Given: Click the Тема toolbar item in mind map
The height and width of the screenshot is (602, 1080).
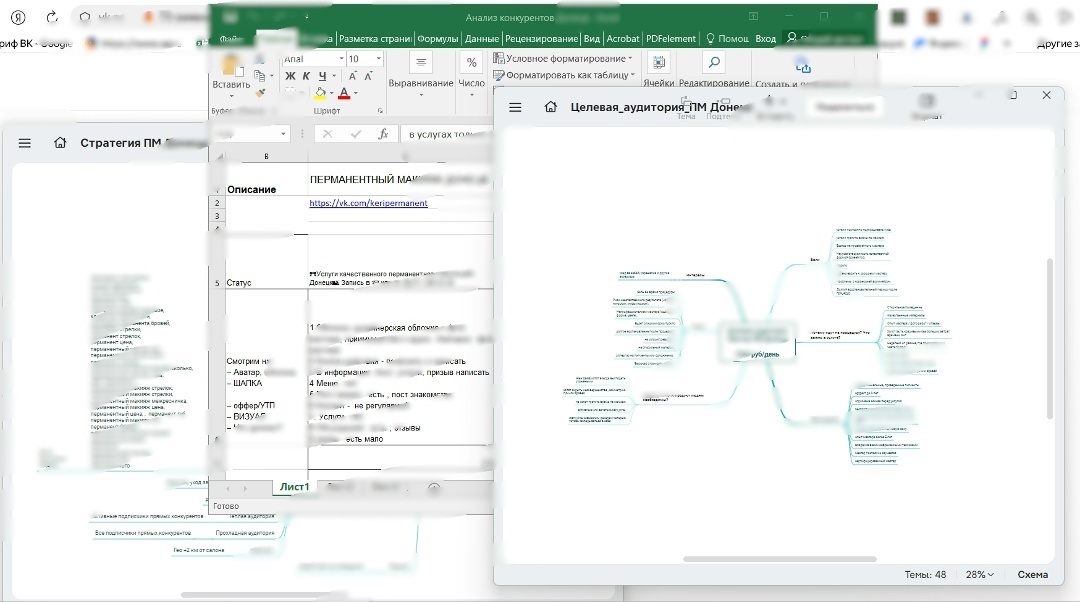Looking at the screenshot, I should tap(686, 110).
